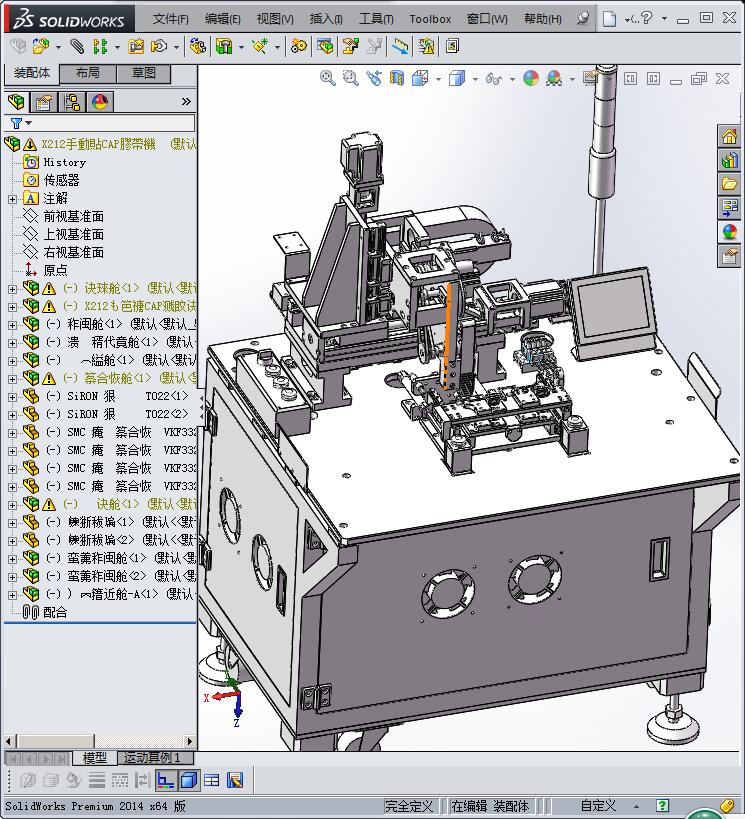Click the Appearances color ball in task pane
Image resolution: width=745 pixels, height=819 pixels.
[730, 232]
